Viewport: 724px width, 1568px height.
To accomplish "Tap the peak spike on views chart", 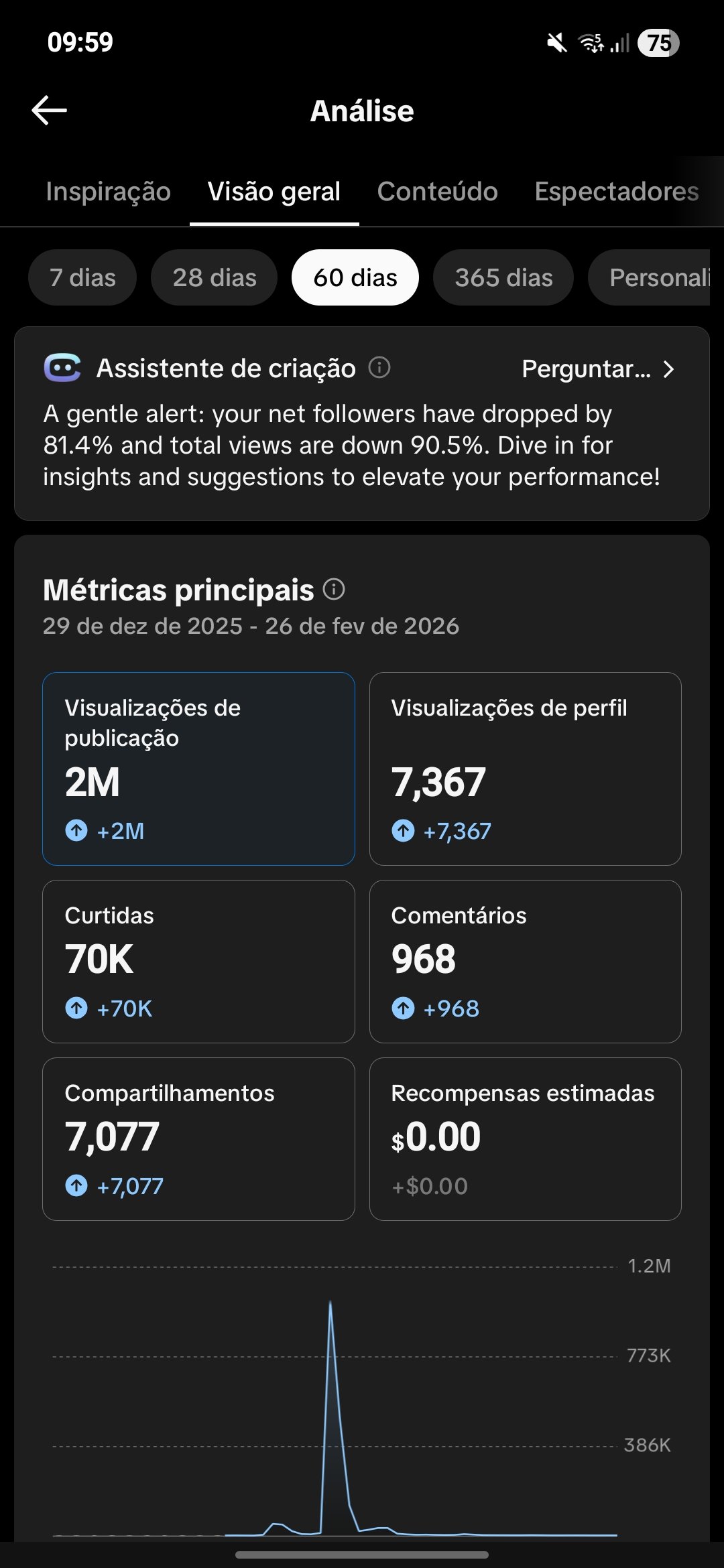I will pos(330,1303).
